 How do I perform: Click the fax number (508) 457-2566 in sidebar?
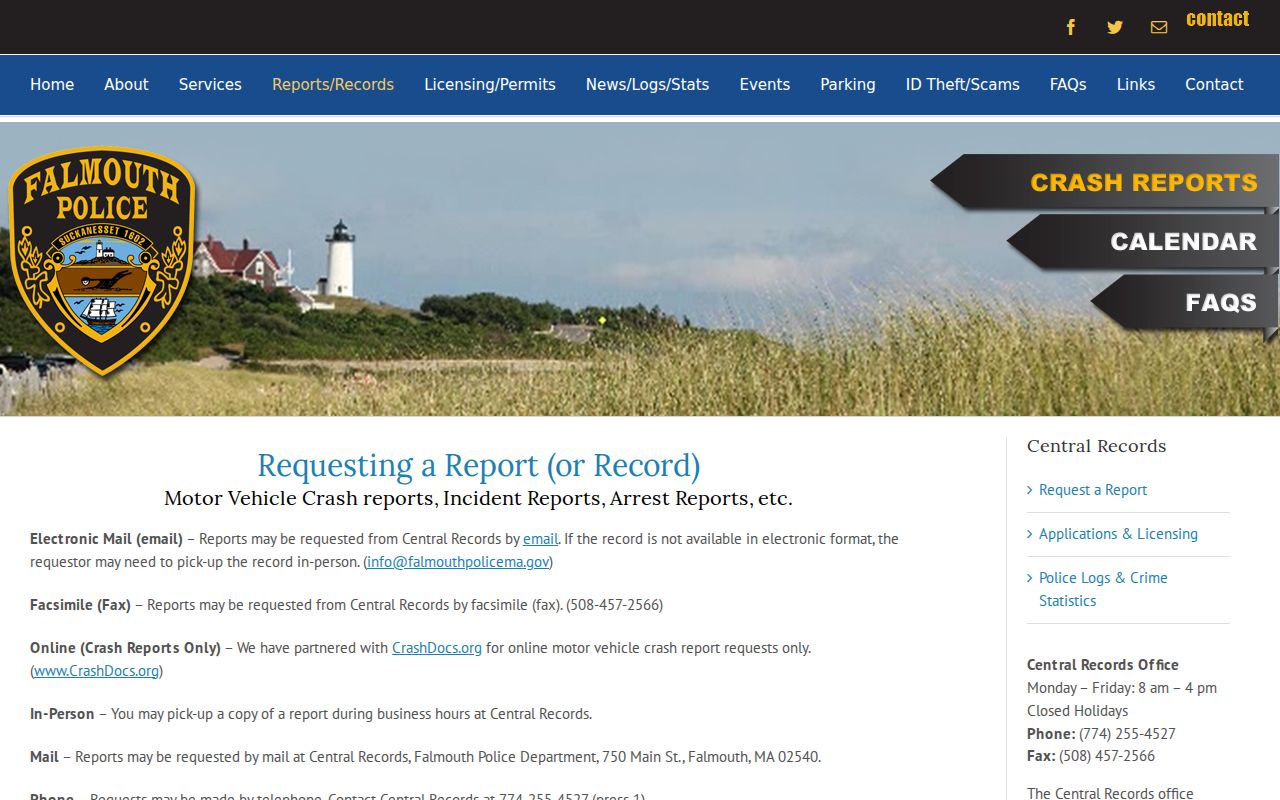[x=1107, y=757]
